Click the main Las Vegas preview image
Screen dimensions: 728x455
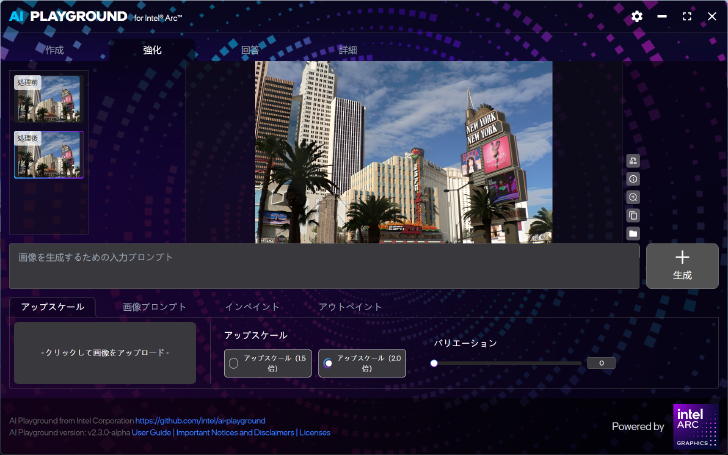(x=403, y=152)
